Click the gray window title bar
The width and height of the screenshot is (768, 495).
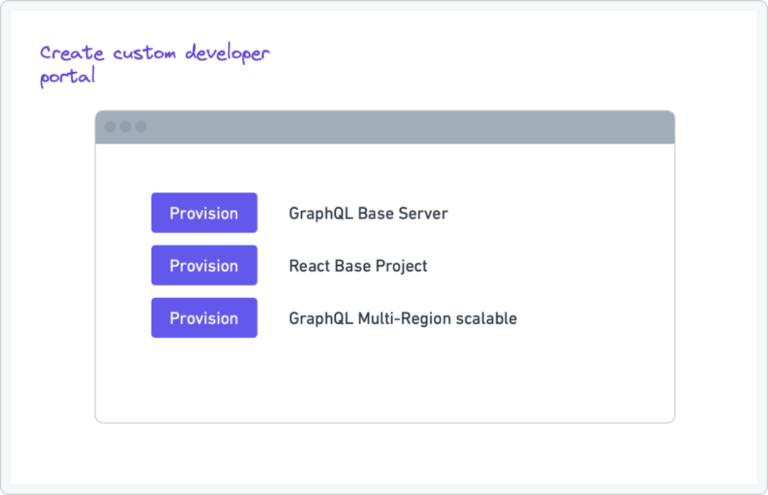click(385, 127)
